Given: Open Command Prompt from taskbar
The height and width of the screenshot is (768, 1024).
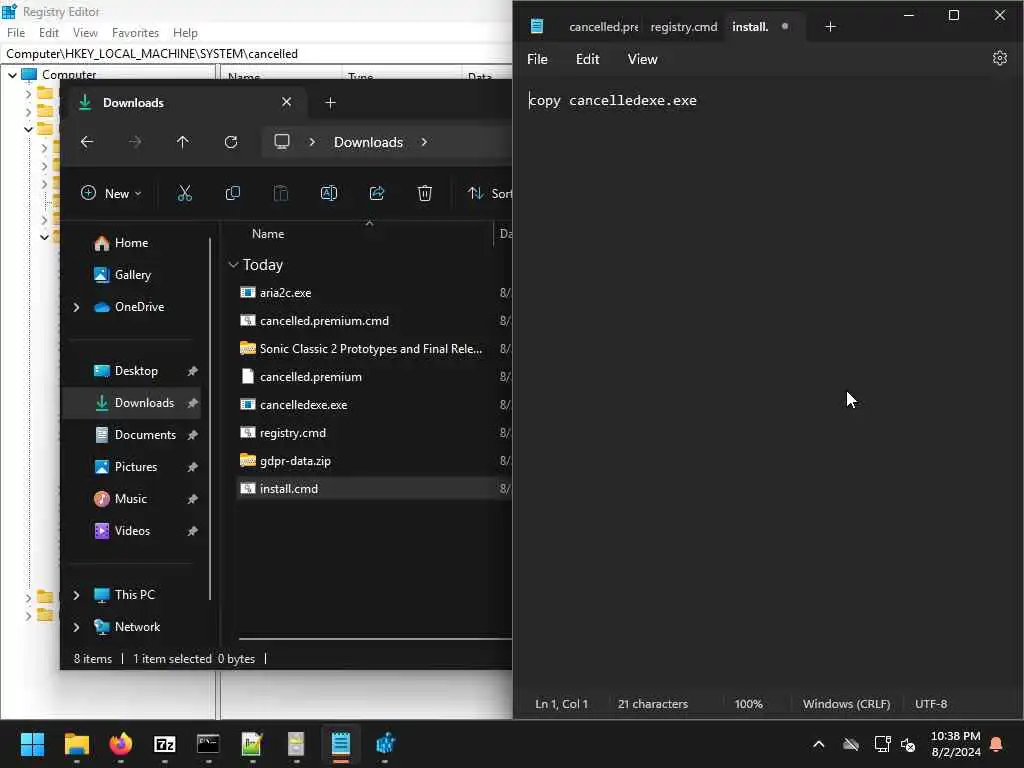Looking at the screenshot, I should coord(208,743).
